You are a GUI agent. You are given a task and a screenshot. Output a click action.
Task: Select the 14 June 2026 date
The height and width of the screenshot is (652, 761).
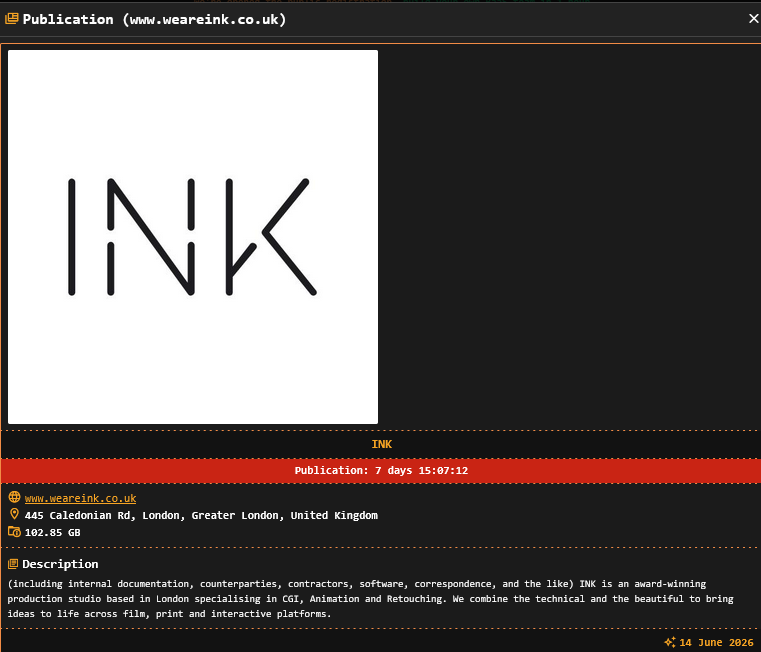(716, 643)
